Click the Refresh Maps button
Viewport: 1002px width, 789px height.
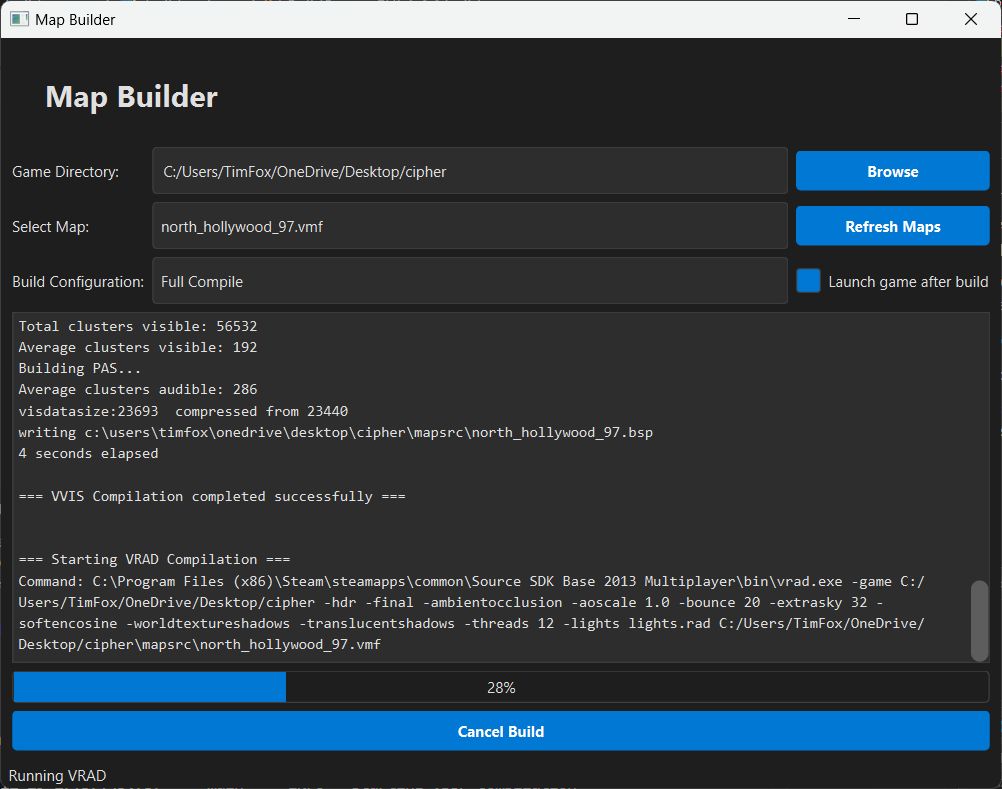pos(892,227)
